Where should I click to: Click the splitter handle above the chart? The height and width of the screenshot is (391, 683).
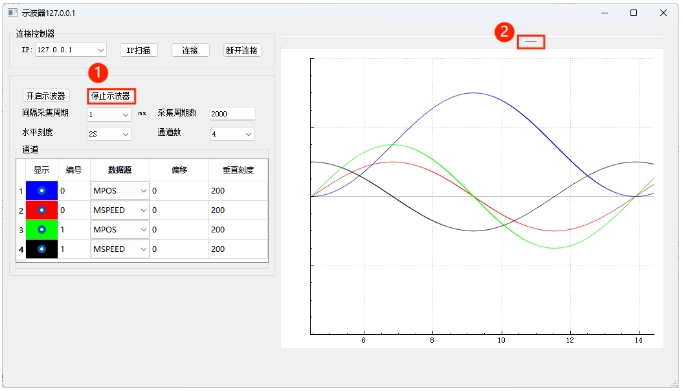(531, 41)
